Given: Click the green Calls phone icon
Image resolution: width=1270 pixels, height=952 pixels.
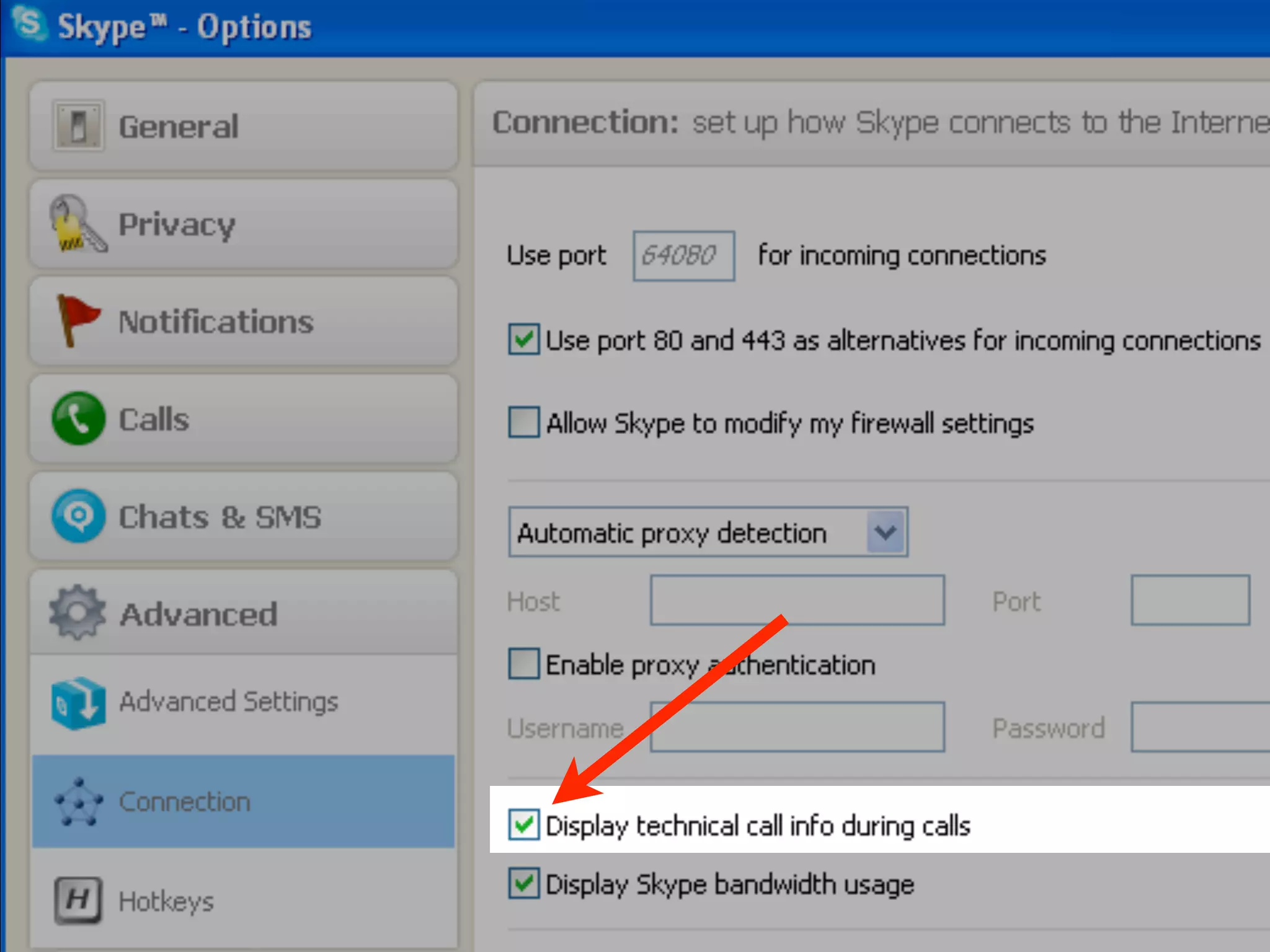Looking at the screenshot, I should [x=78, y=418].
